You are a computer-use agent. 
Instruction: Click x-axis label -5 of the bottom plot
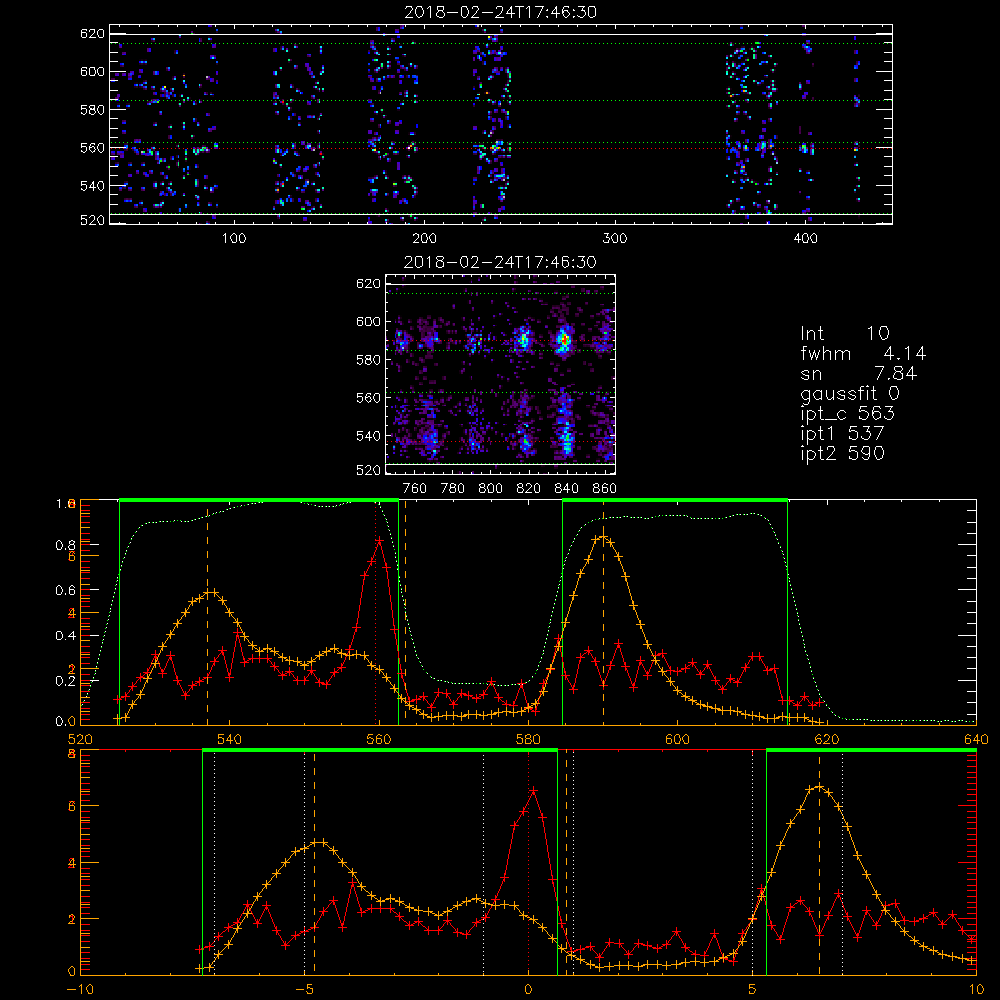304,989
